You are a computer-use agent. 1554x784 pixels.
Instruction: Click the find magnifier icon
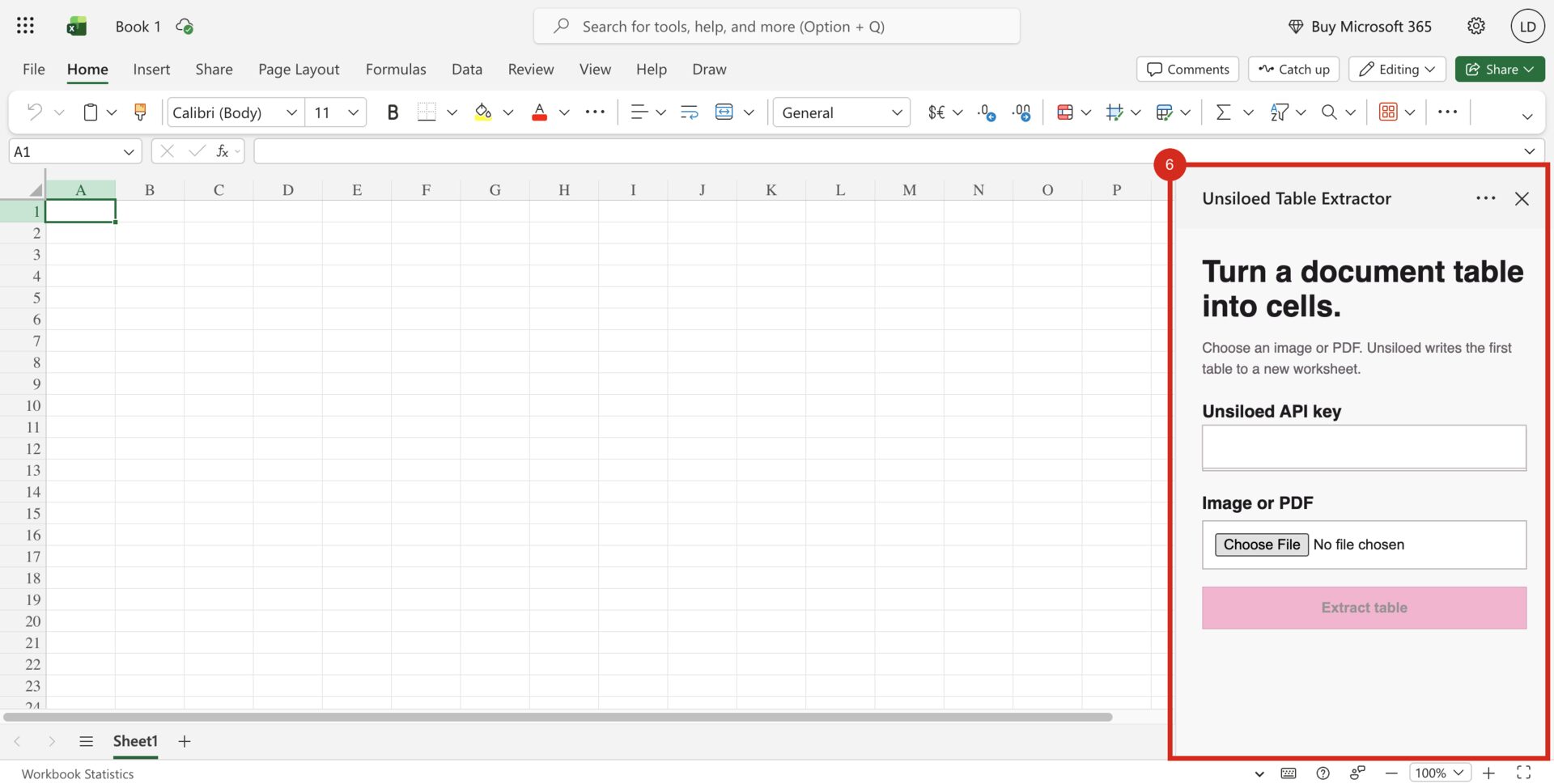(x=1329, y=112)
